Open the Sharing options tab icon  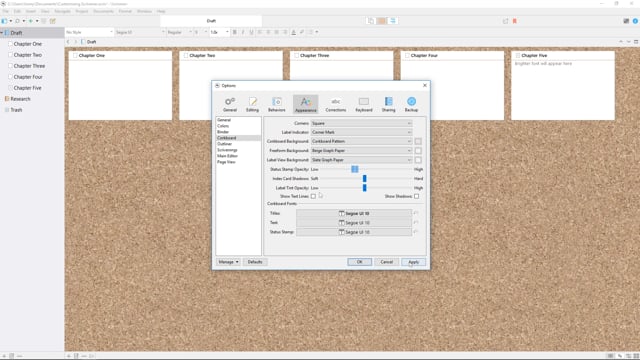(x=389, y=104)
